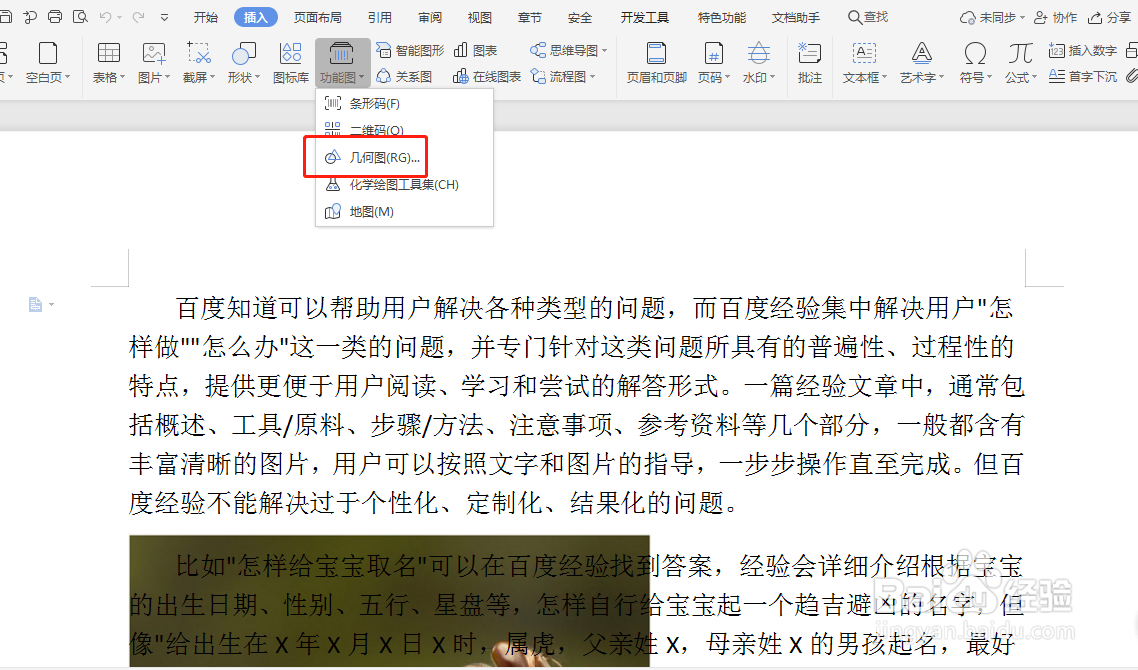
Task: Select 几何图(RG) from the menu
Action: [404, 158]
